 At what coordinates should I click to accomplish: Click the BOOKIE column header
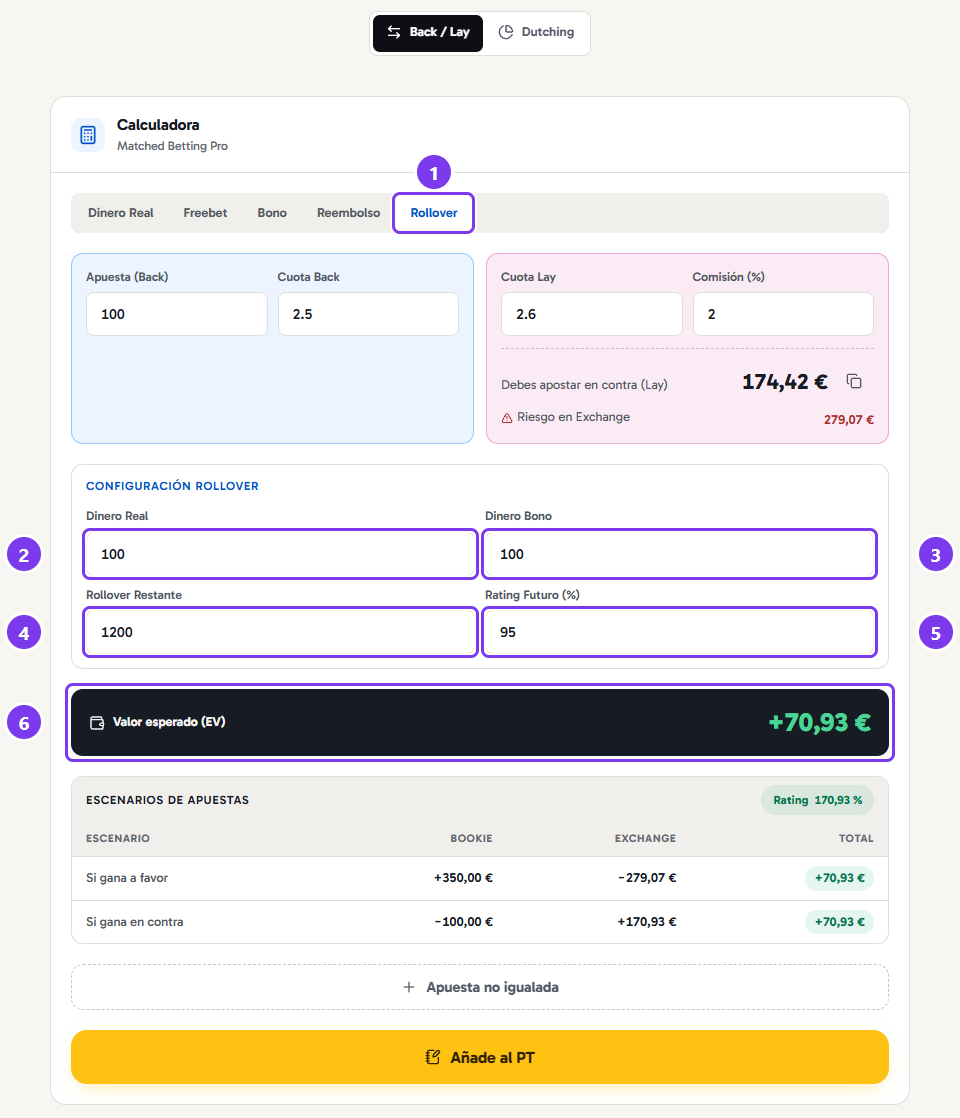pos(471,838)
